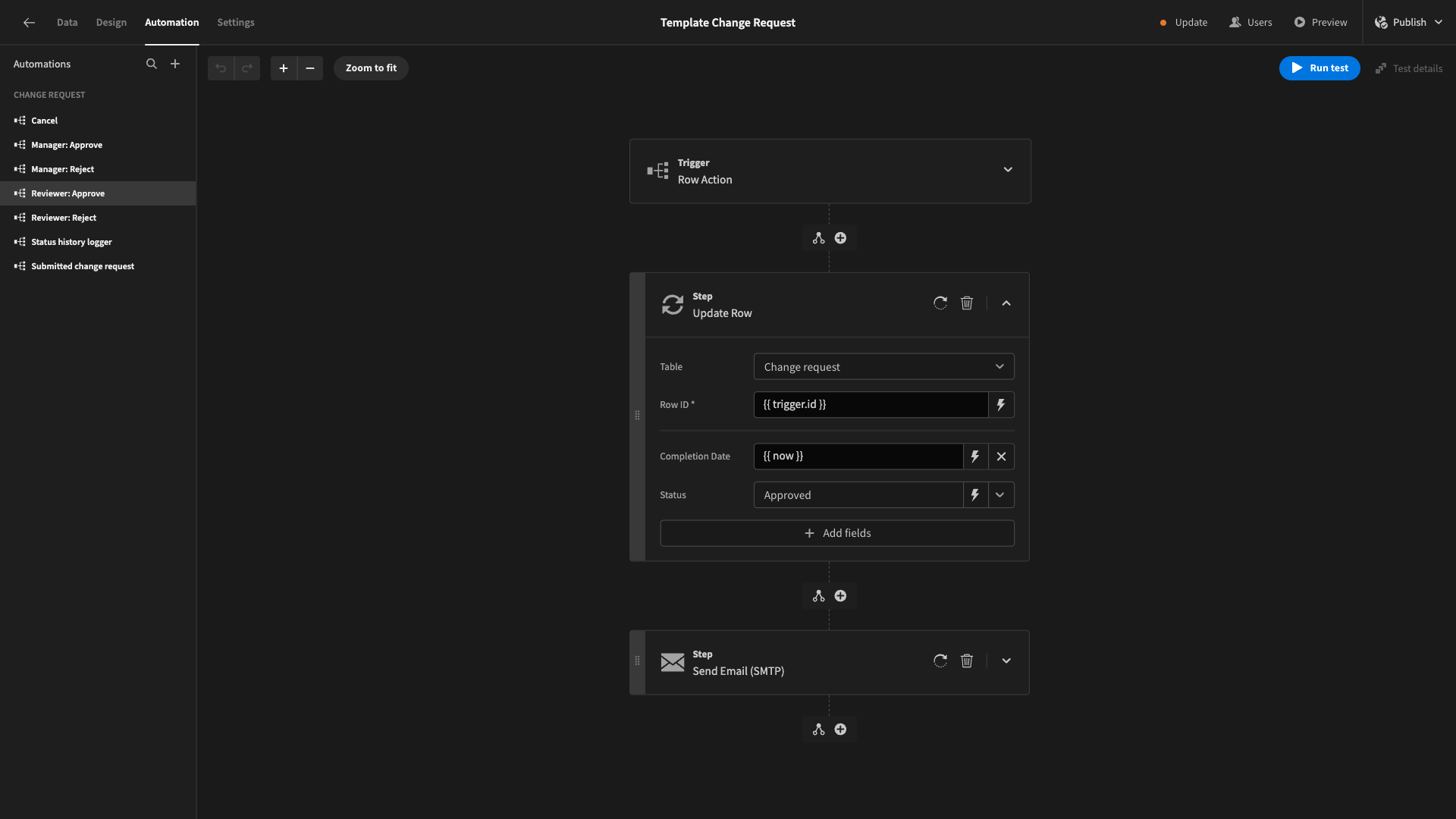Expand the Send Email SMTP step panel
The height and width of the screenshot is (819, 1456).
coord(1007,661)
